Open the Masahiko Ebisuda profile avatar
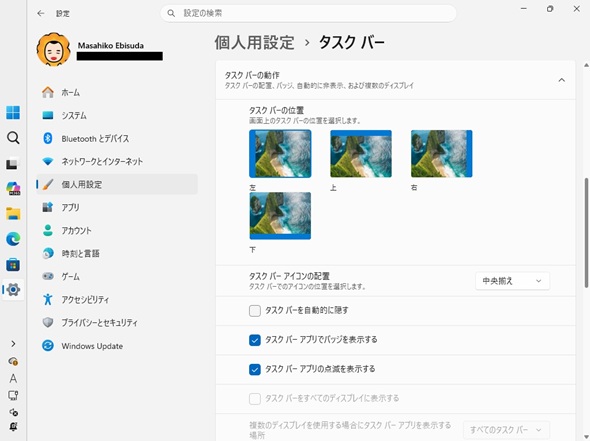 (x=53, y=49)
